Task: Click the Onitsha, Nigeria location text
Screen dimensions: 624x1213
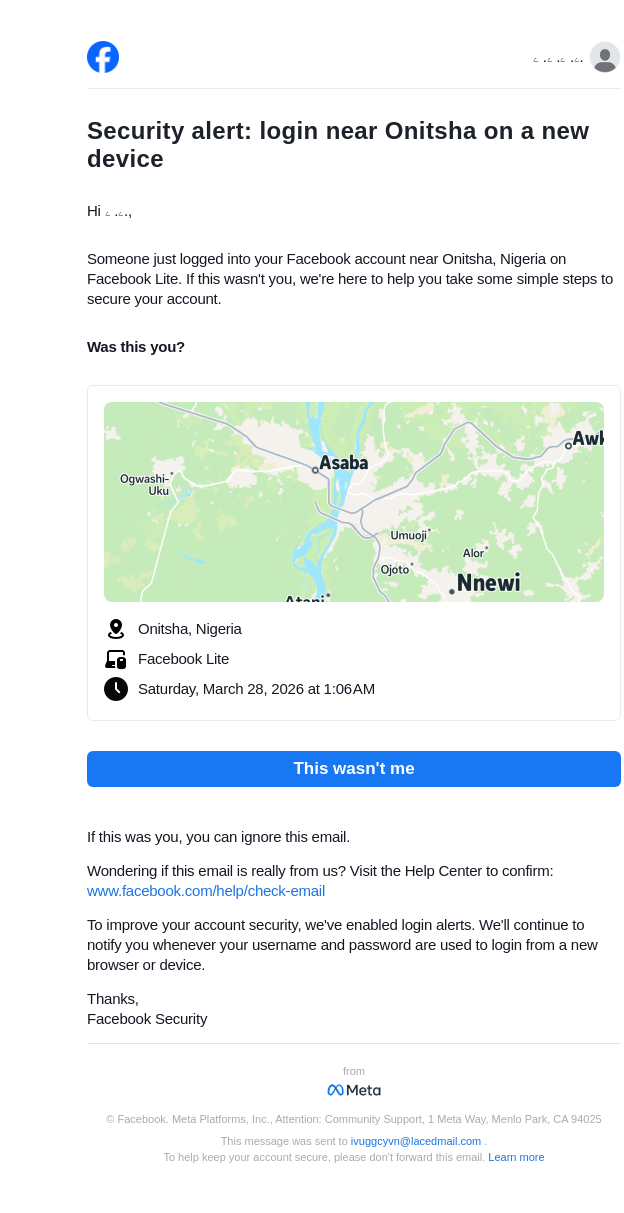Action: (190, 629)
